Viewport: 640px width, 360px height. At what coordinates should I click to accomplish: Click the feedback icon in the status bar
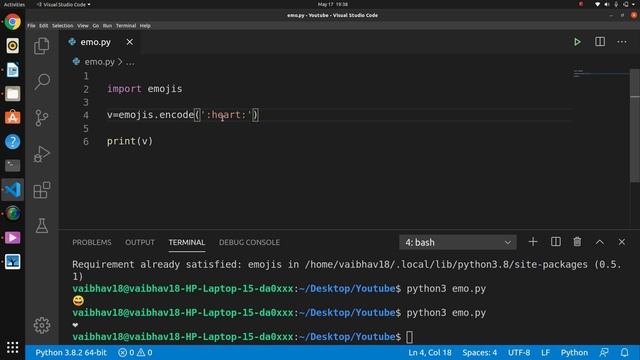click(x=604, y=352)
